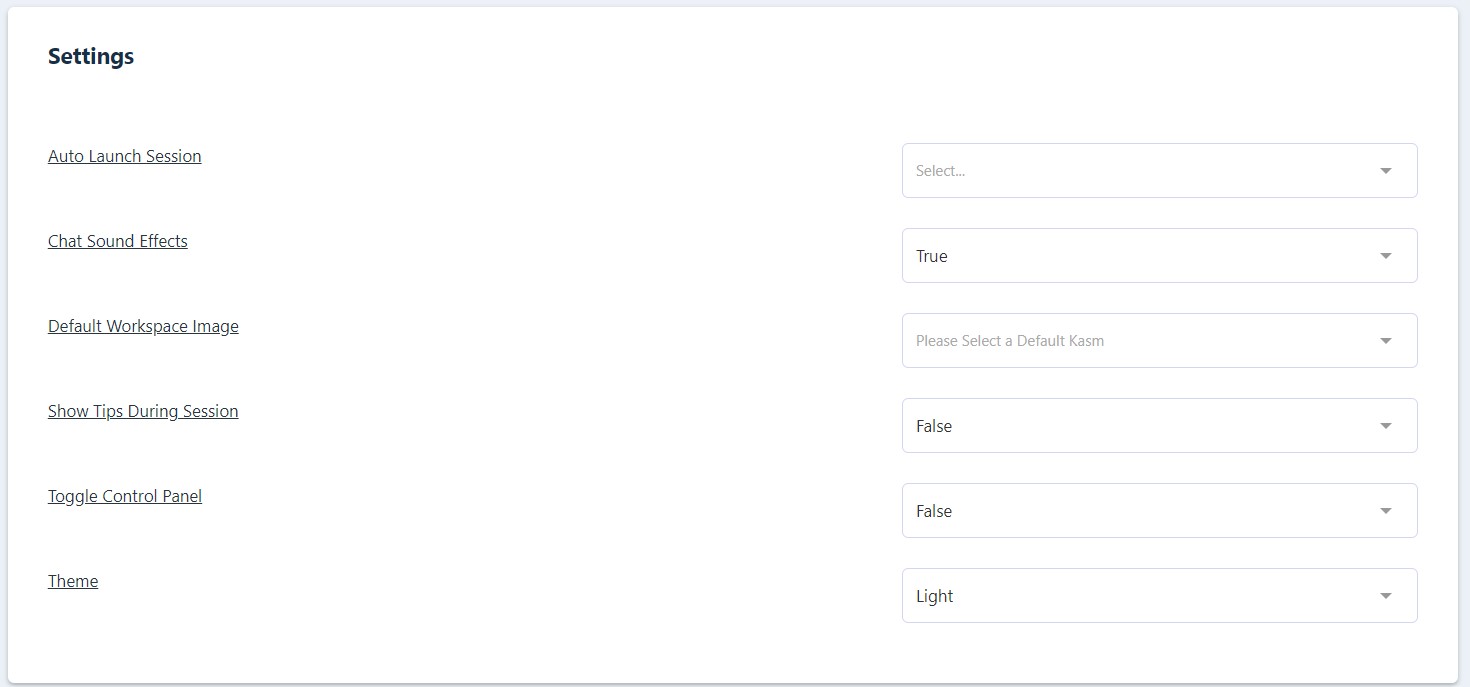
Task: Click the Chat Sound Effects dropdown arrow
Action: (1386, 256)
